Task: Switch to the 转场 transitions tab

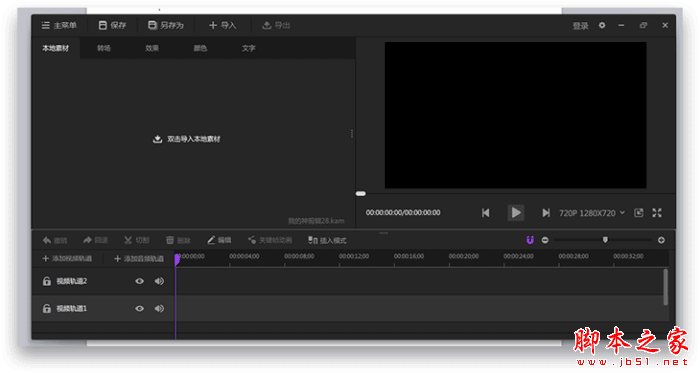Action: point(104,48)
